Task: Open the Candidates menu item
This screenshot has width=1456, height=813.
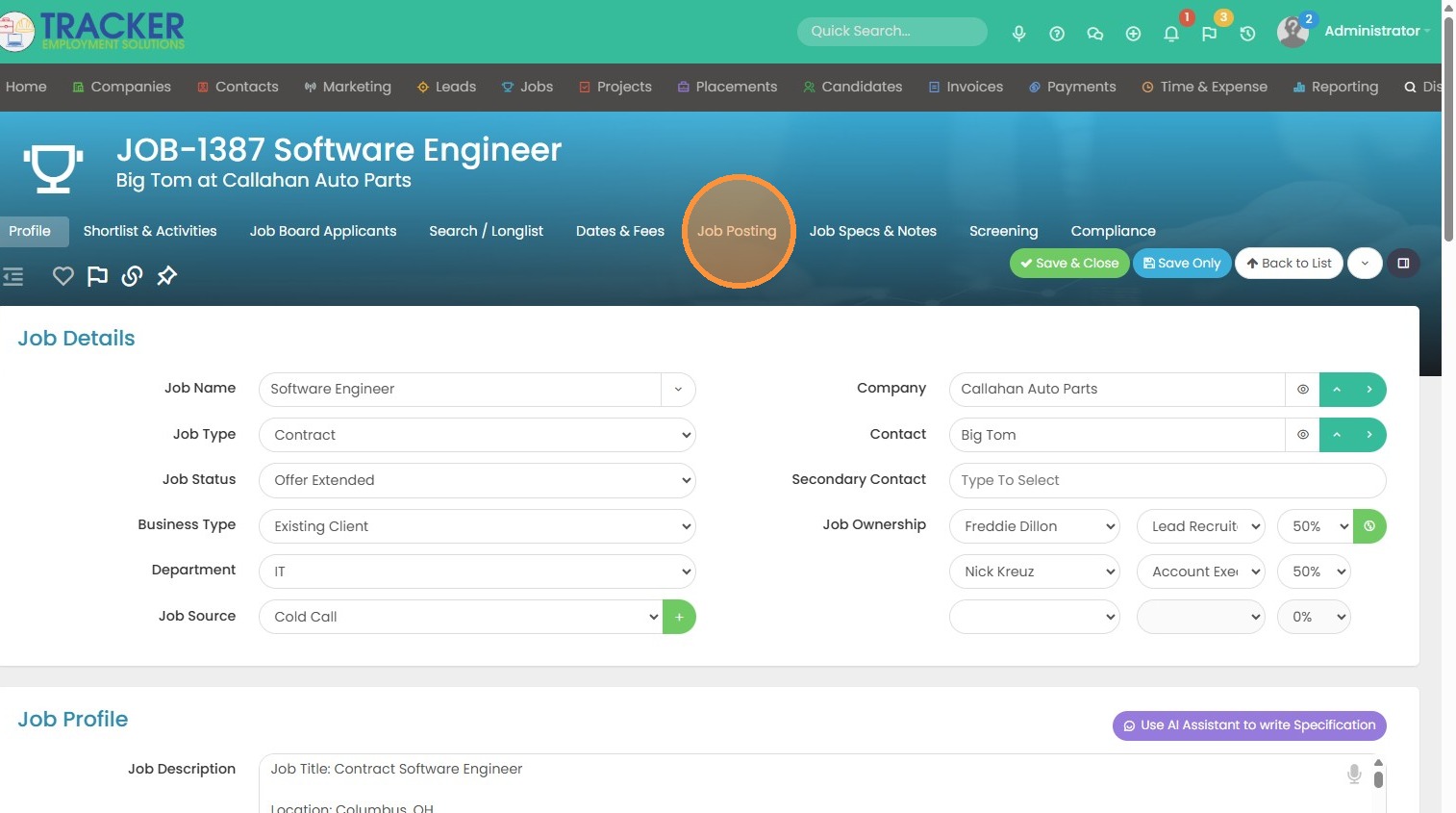Action: pyautogui.click(x=853, y=87)
